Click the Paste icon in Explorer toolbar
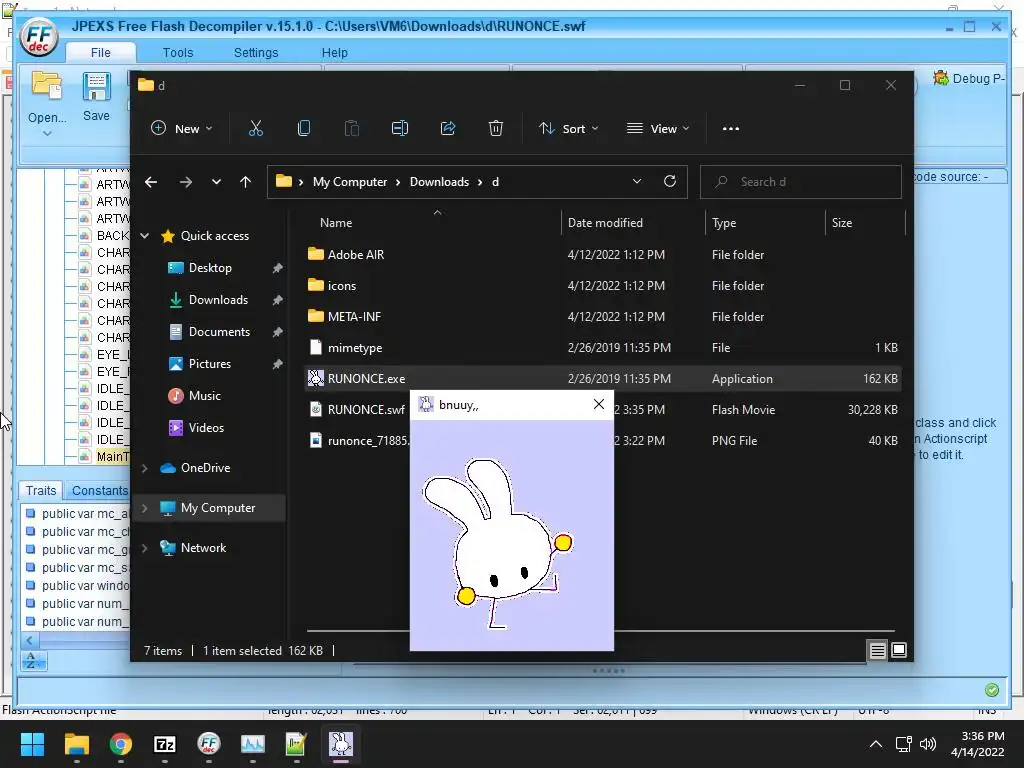1024x768 pixels. coord(352,129)
